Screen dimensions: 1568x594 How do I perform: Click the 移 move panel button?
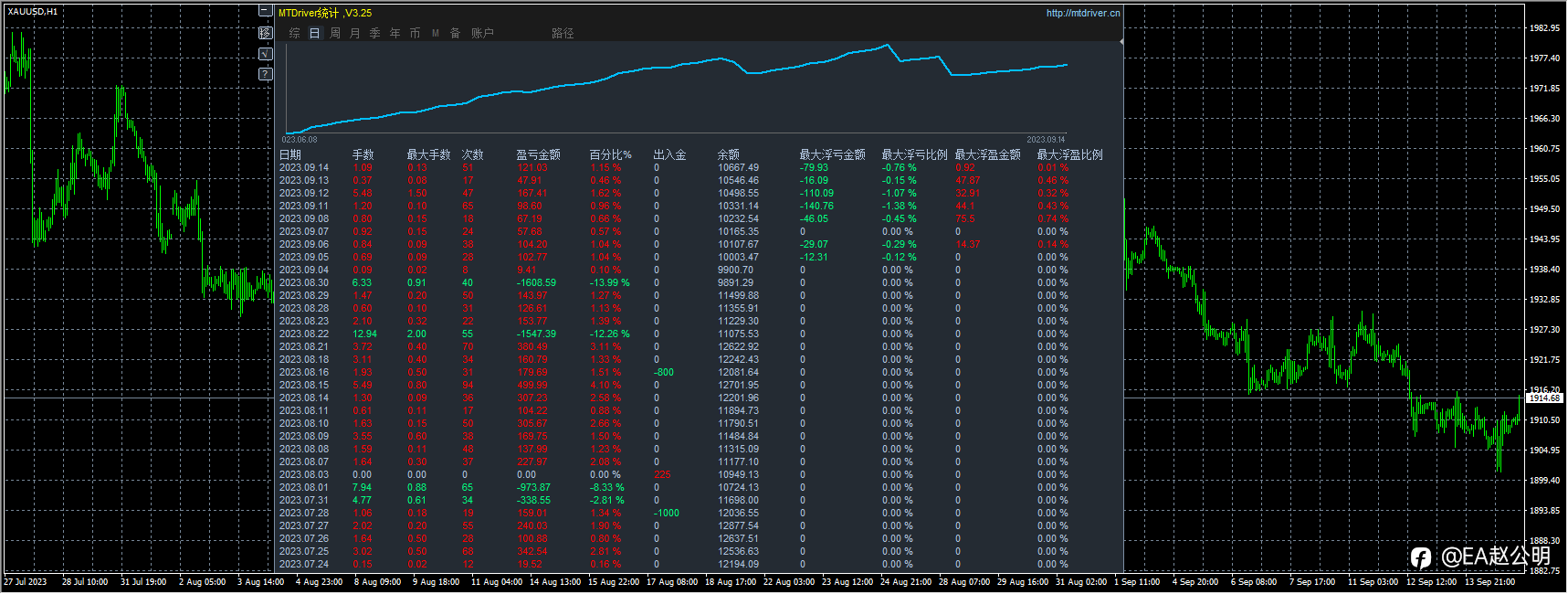265,33
